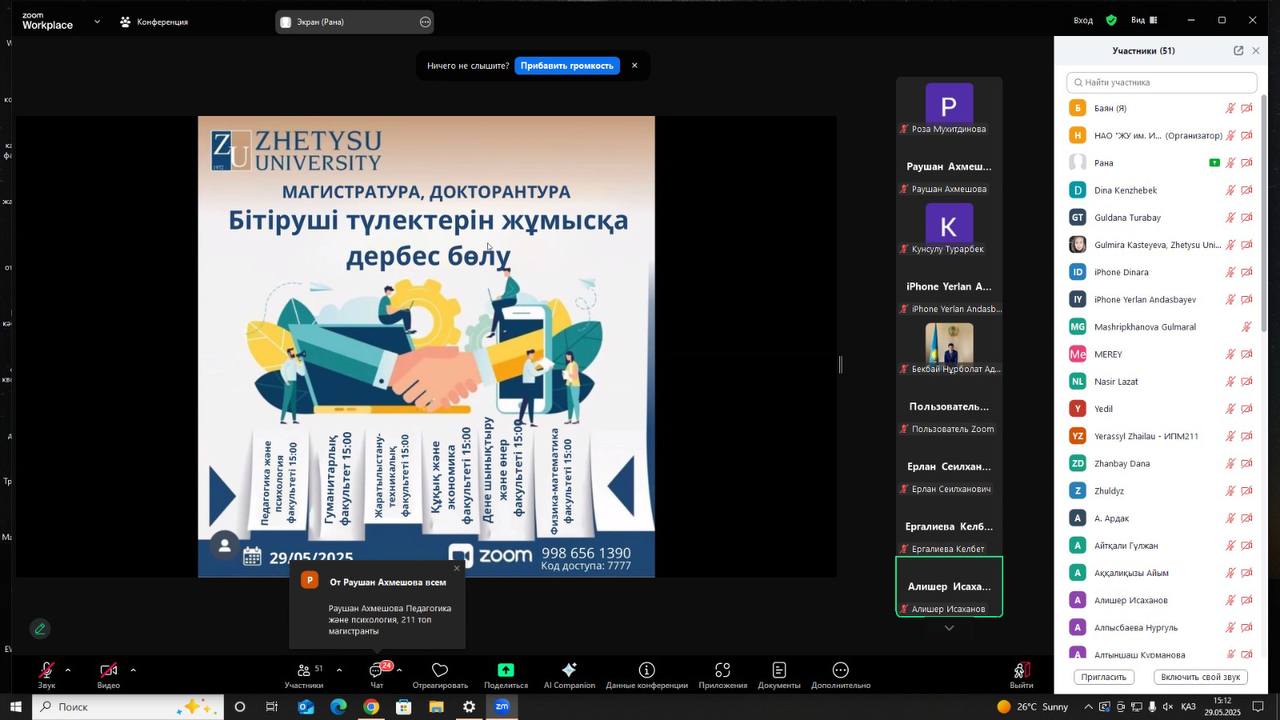This screenshot has width=1280, height=720.
Task: Toggle the Participants (Участники) panel
Action: click(303, 671)
